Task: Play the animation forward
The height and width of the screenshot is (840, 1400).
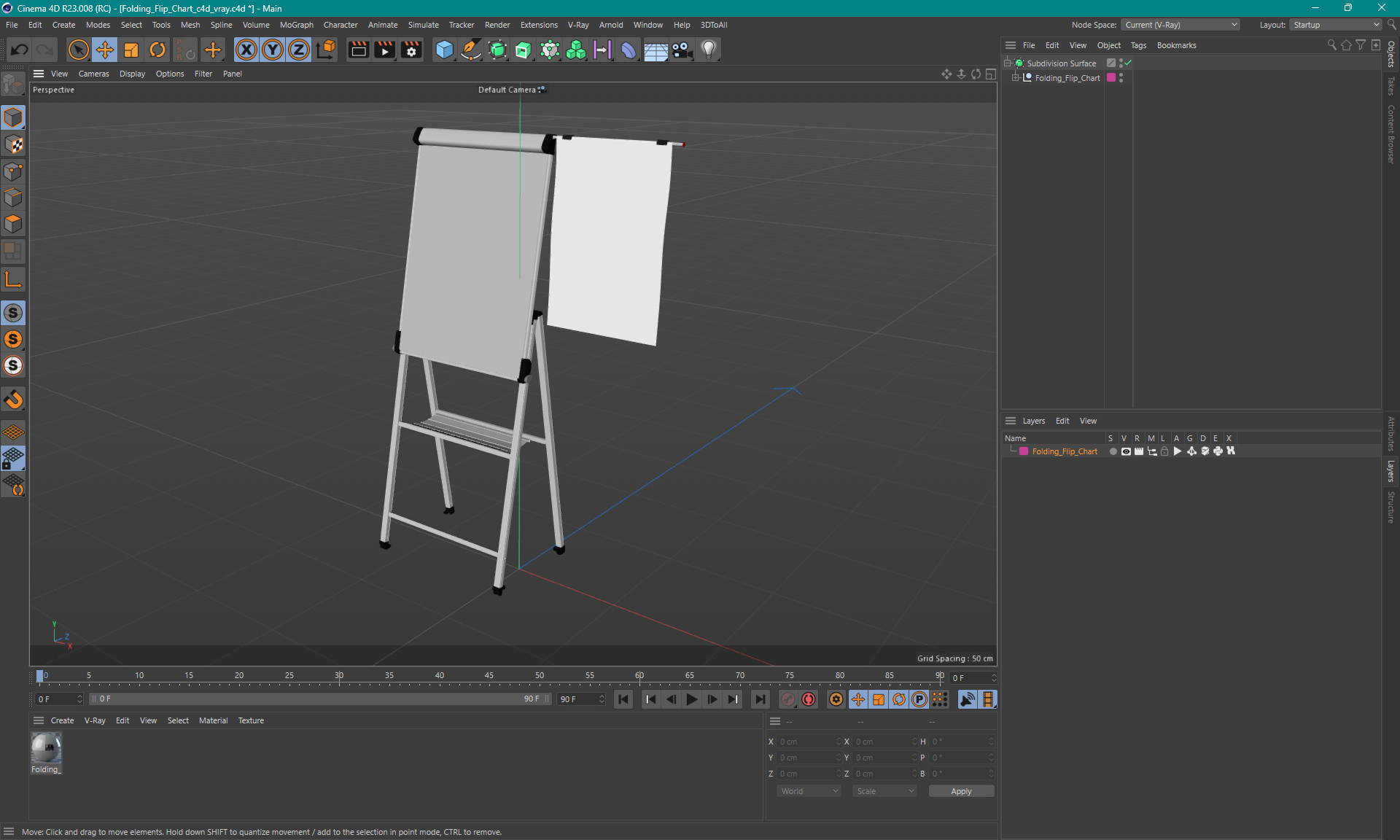Action: (691, 699)
